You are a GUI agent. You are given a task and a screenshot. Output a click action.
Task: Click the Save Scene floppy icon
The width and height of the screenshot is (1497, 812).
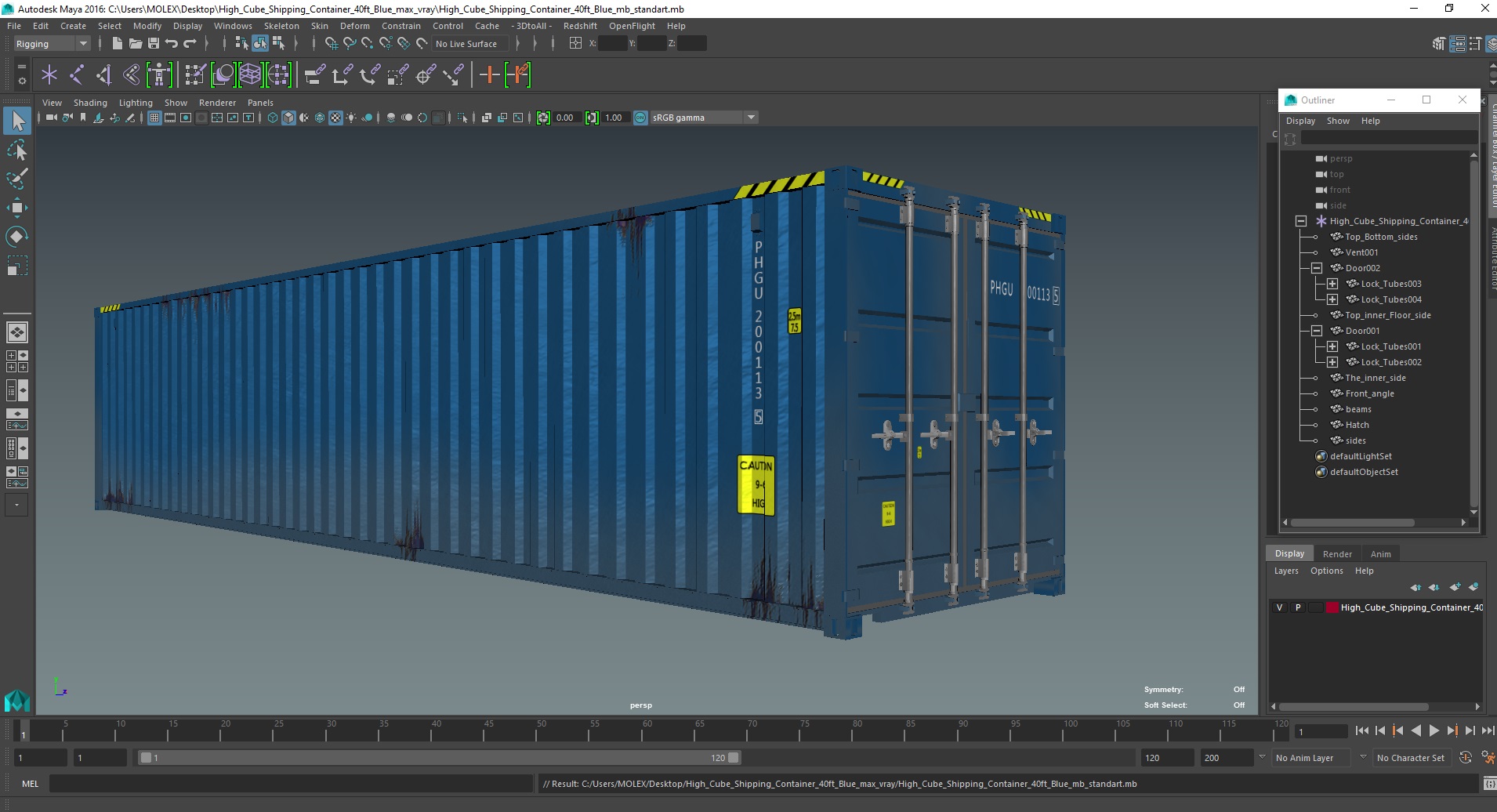click(x=154, y=44)
